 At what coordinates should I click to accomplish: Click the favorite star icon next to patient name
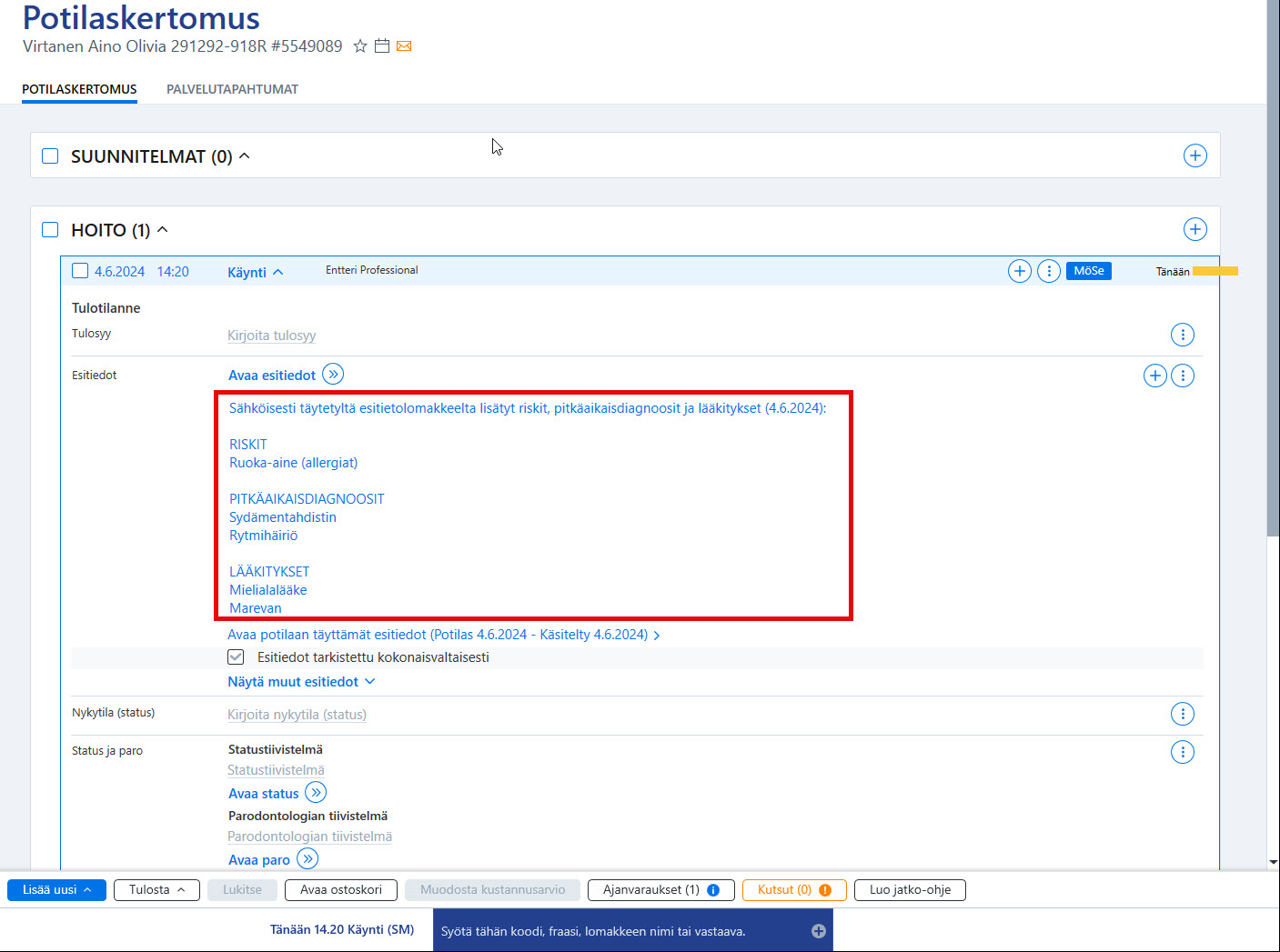pyautogui.click(x=360, y=46)
